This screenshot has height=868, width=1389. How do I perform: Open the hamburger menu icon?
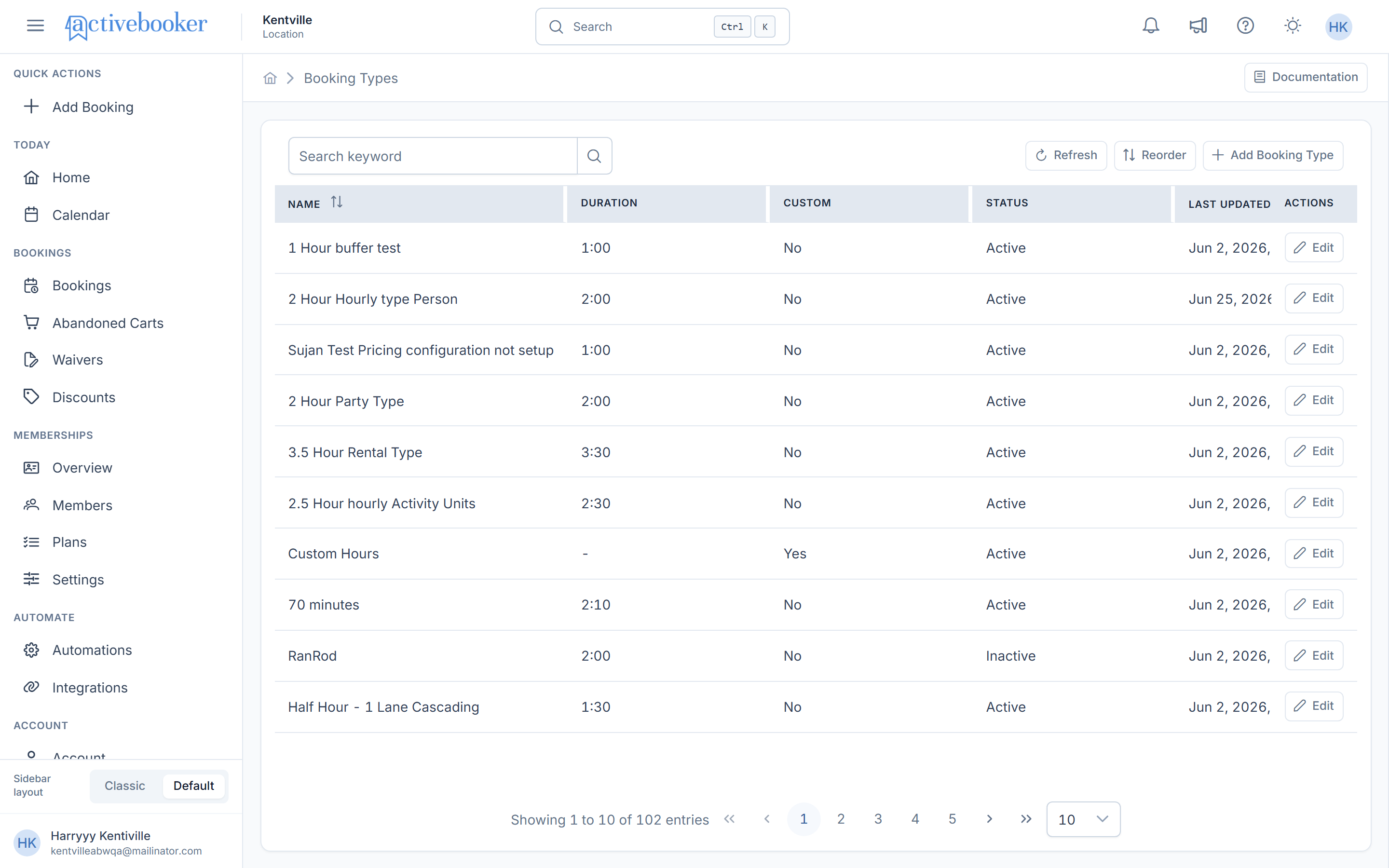(x=35, y=25)
